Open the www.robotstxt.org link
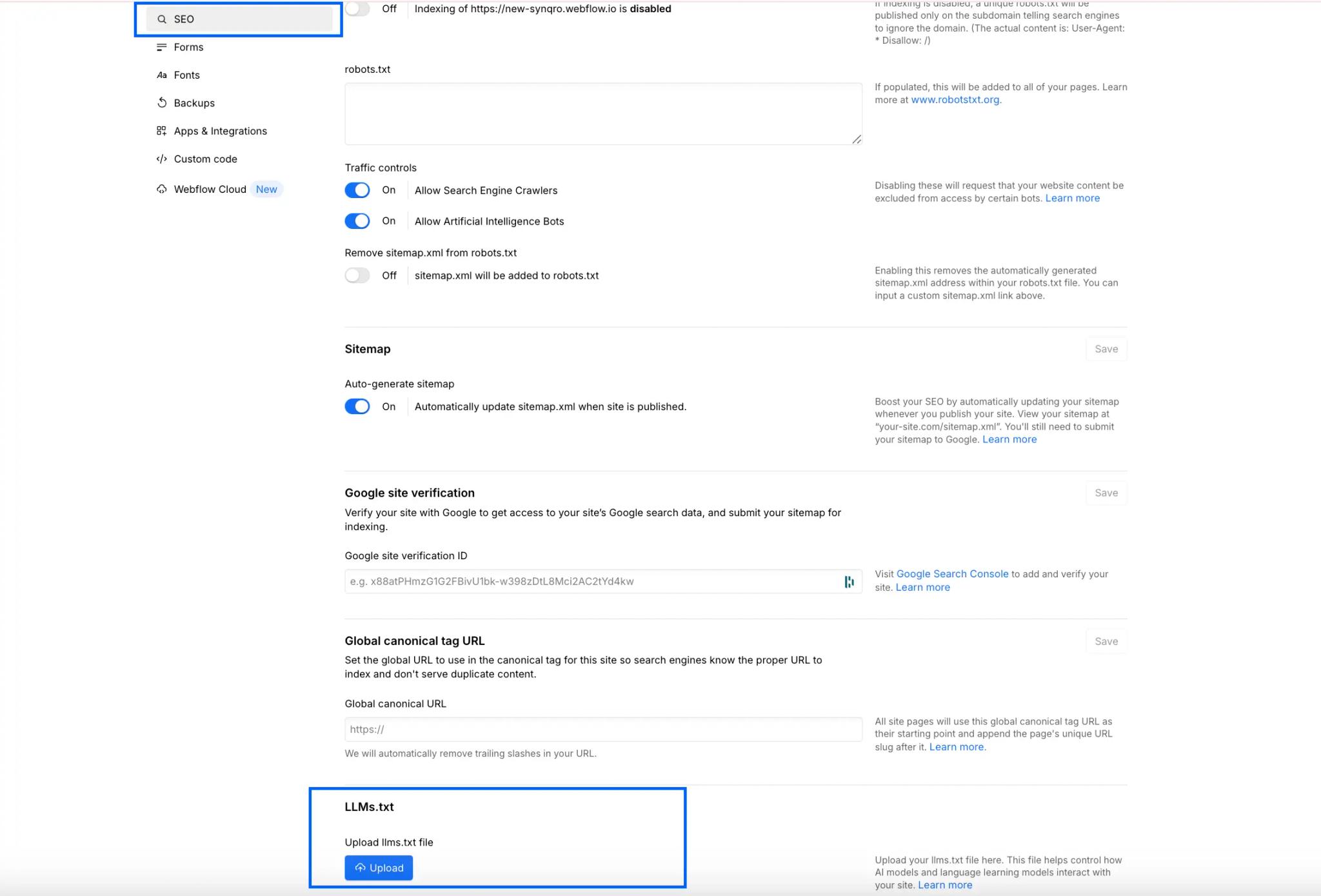Viewport: 1321px width, 896px height. click(x=955, y=100)
